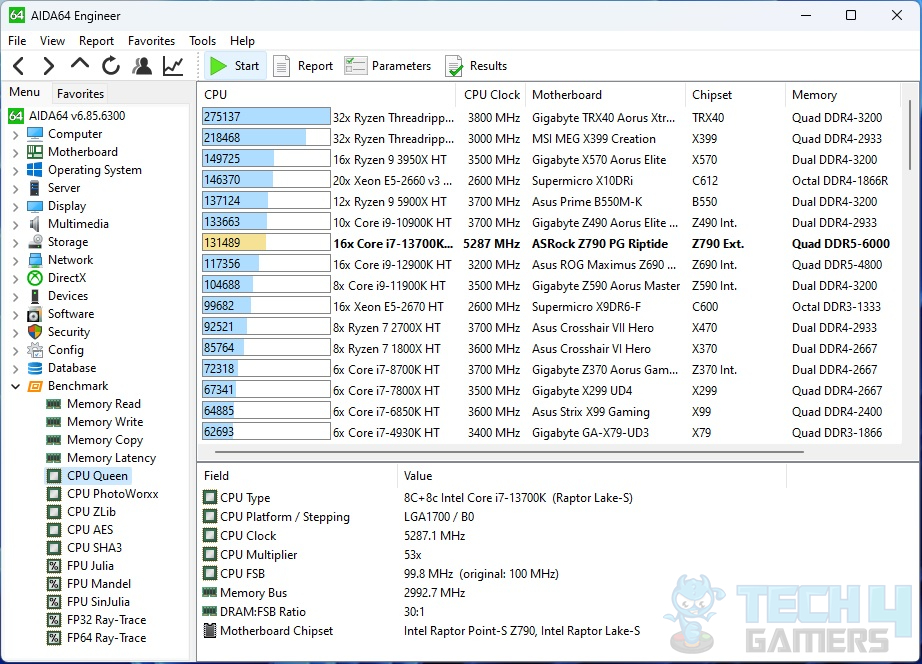Expand the Server tree node
This screenshot has width=922, height=664.
click(x=15, y=188)
